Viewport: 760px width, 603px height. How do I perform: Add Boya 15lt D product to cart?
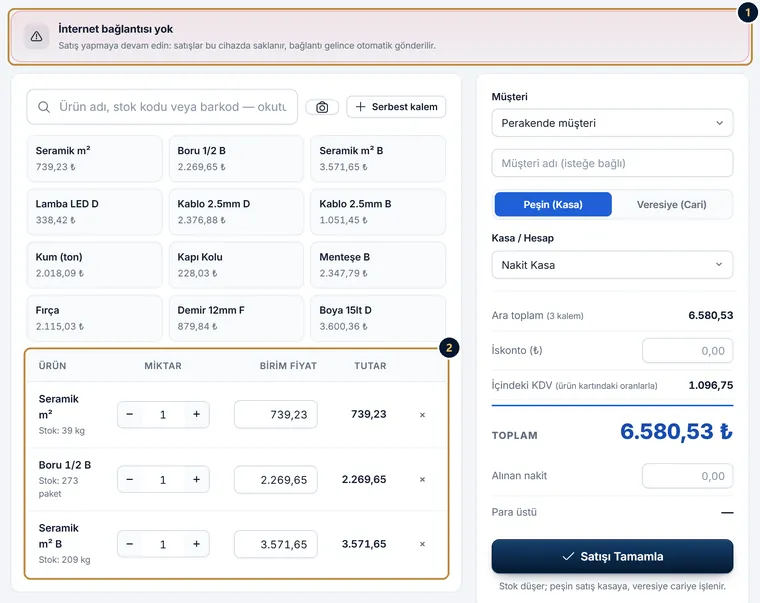tap(378, 318)
